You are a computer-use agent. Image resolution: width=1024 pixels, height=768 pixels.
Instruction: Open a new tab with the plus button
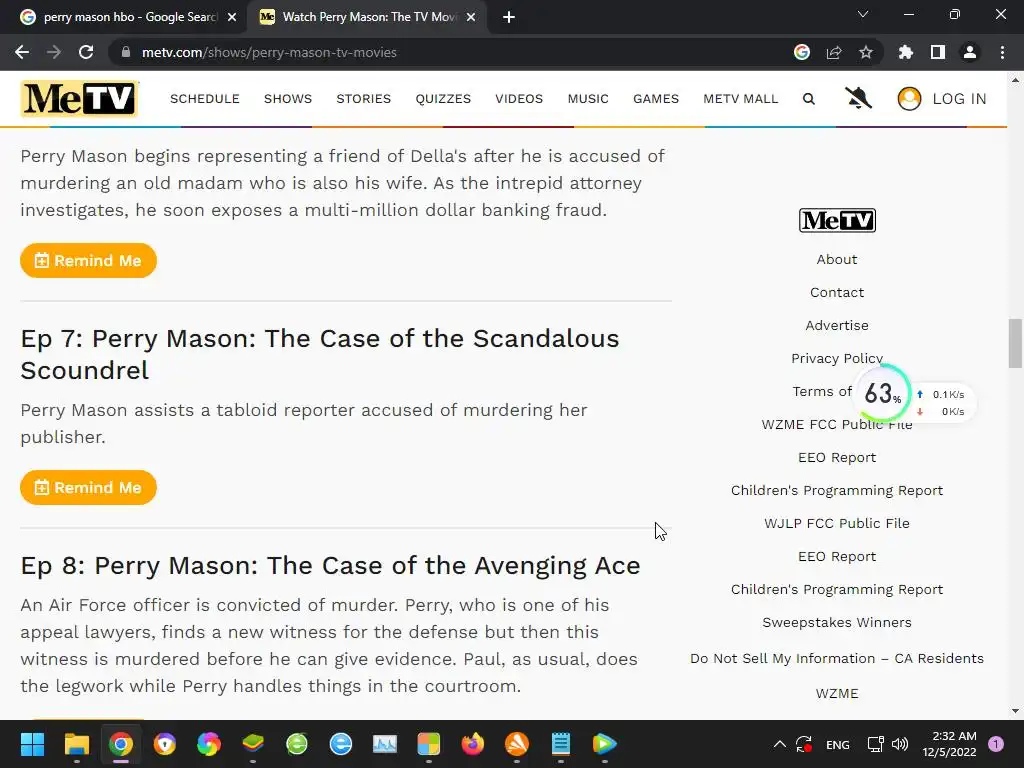[509, 17]
